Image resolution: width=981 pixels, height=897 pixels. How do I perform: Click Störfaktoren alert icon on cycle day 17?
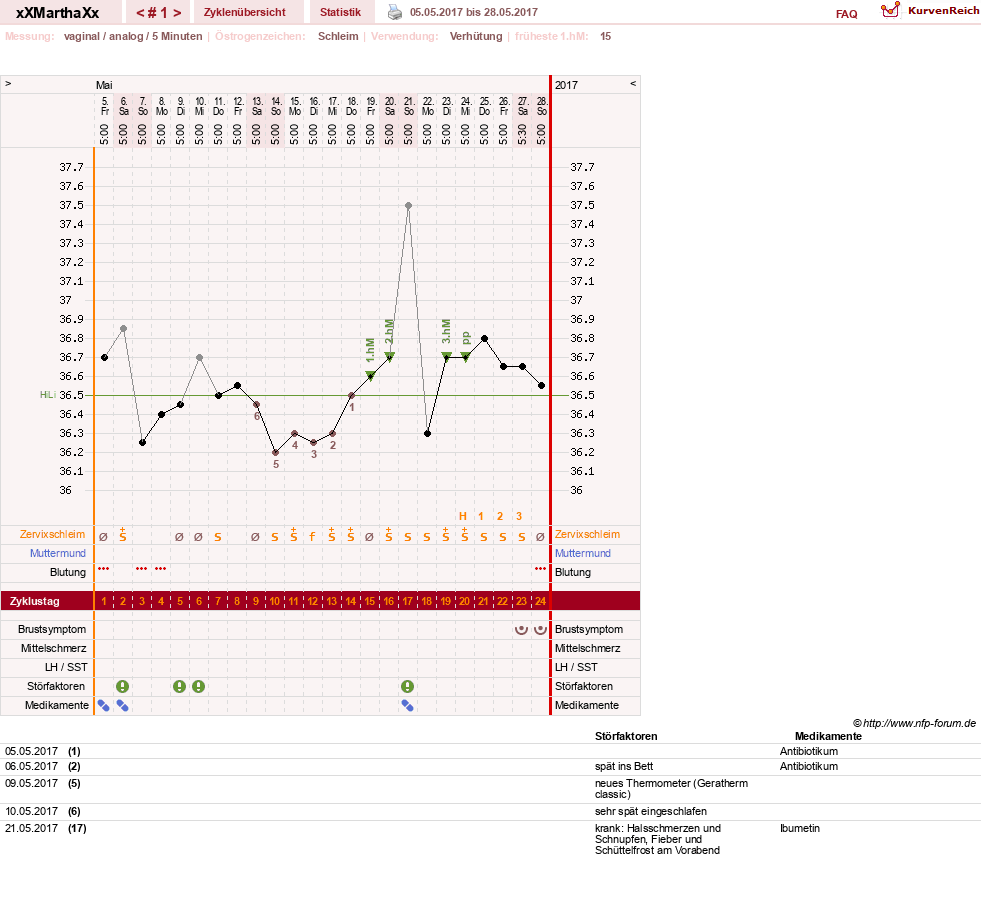[x=407, y=686]
